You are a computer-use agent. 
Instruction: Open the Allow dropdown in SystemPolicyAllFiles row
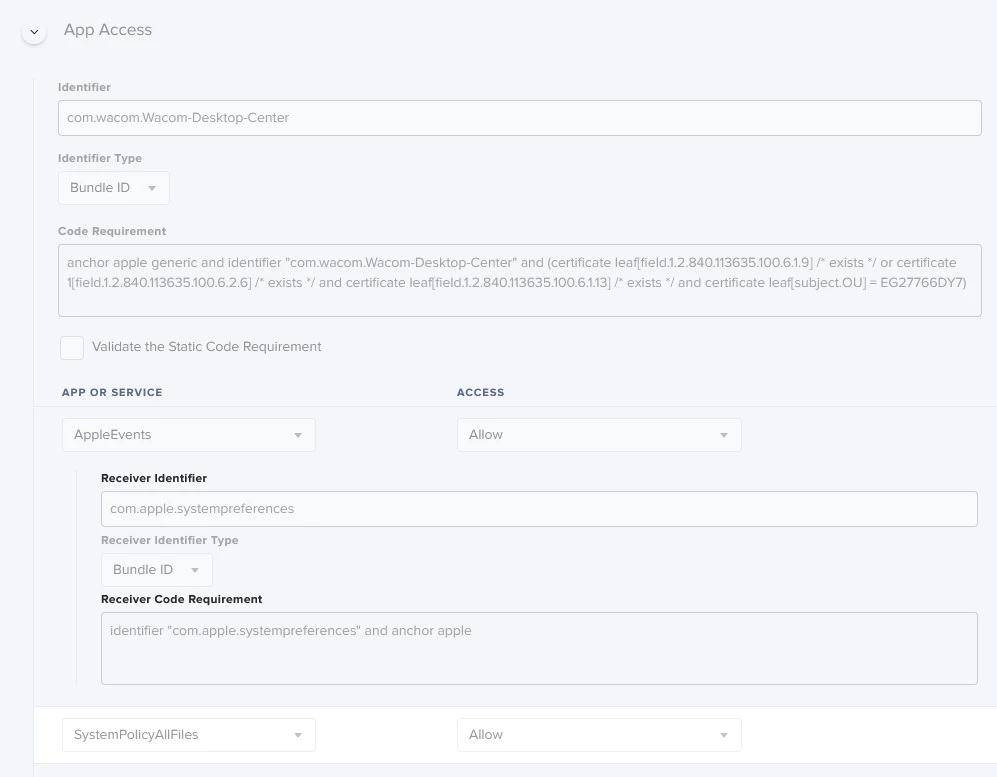coord(599,735)
